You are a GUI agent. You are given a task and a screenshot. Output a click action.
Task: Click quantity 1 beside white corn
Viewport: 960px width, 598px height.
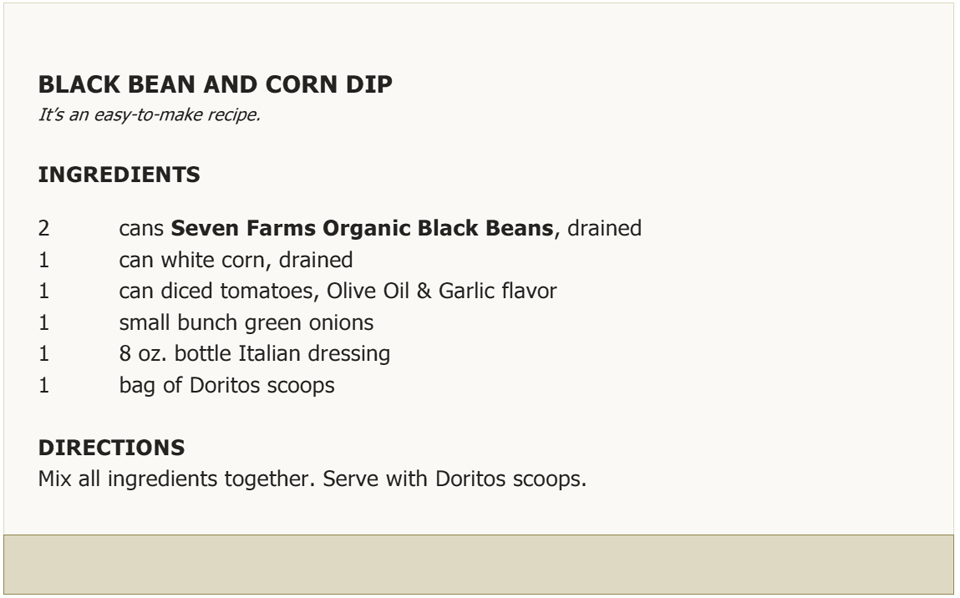[x=43, y=260]
